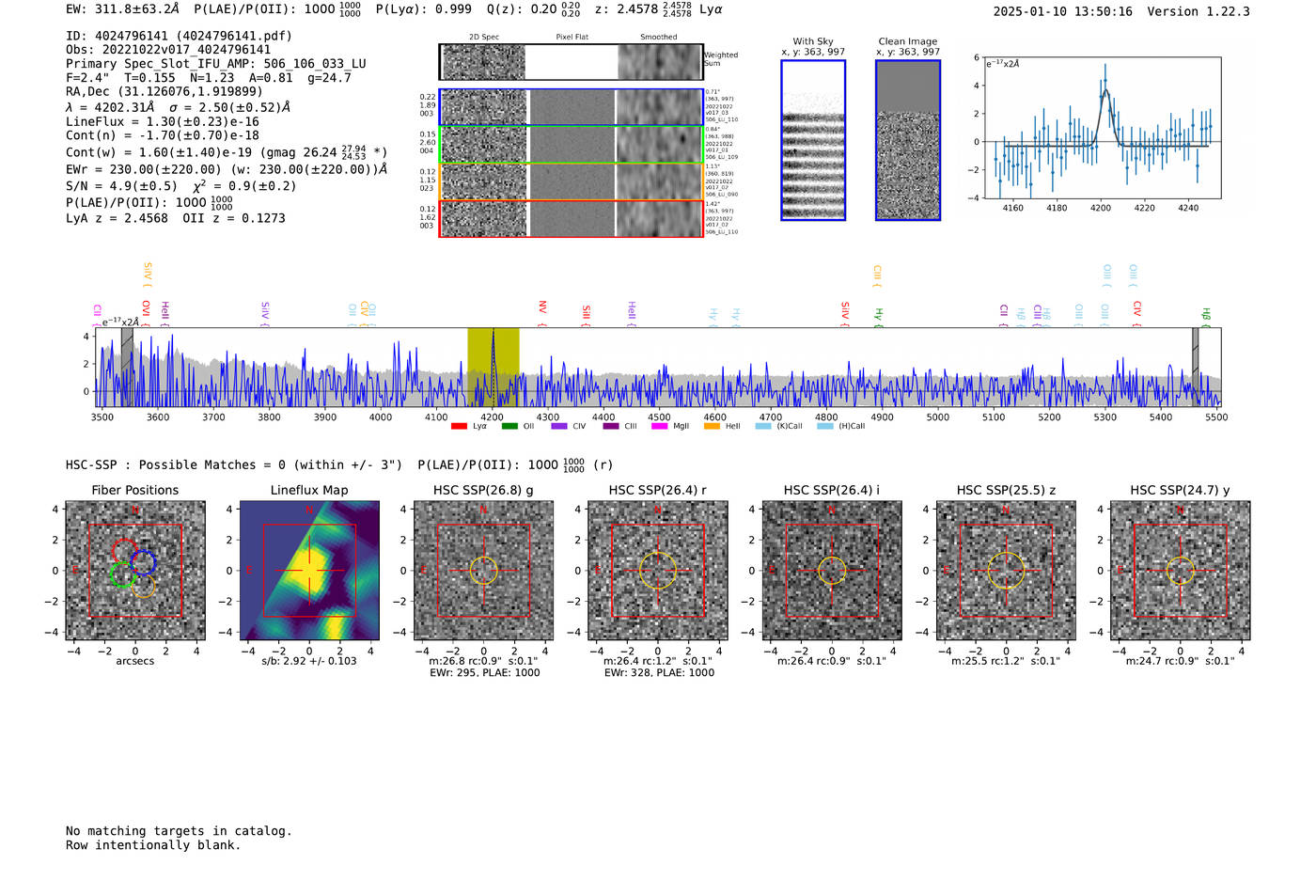Viewport: 1316px width, 896px height.
Task: Click the blue fiber circle in Fiber Positions
Action: 143,562
